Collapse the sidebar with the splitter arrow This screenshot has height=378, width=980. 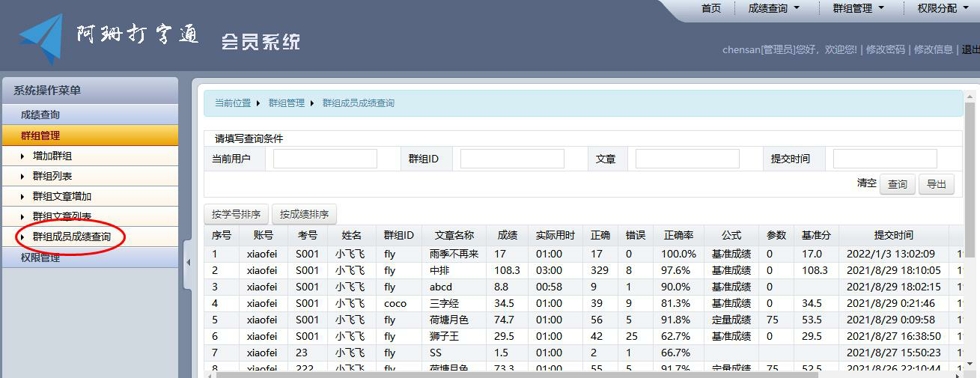[x=188, y=263]
